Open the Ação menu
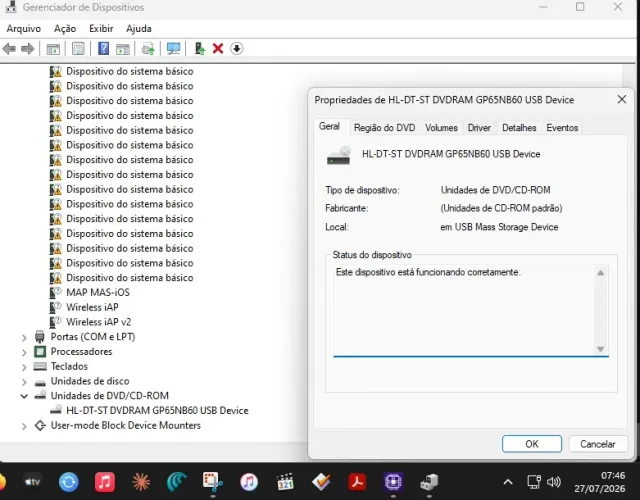The height and width of the screenshot is (500, 640). pyautogui.click(x=65, y=29)
